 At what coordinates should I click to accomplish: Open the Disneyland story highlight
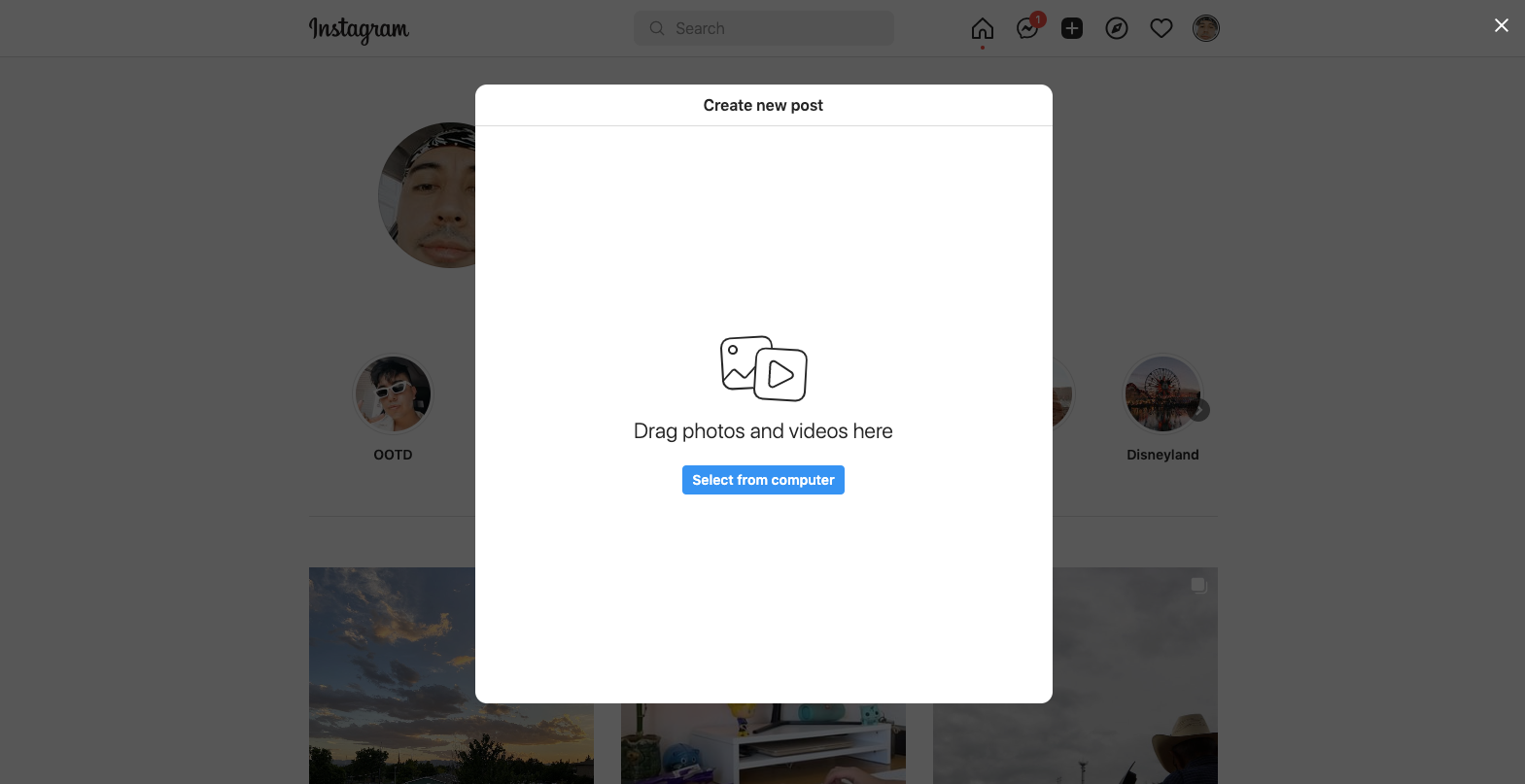1162,393
